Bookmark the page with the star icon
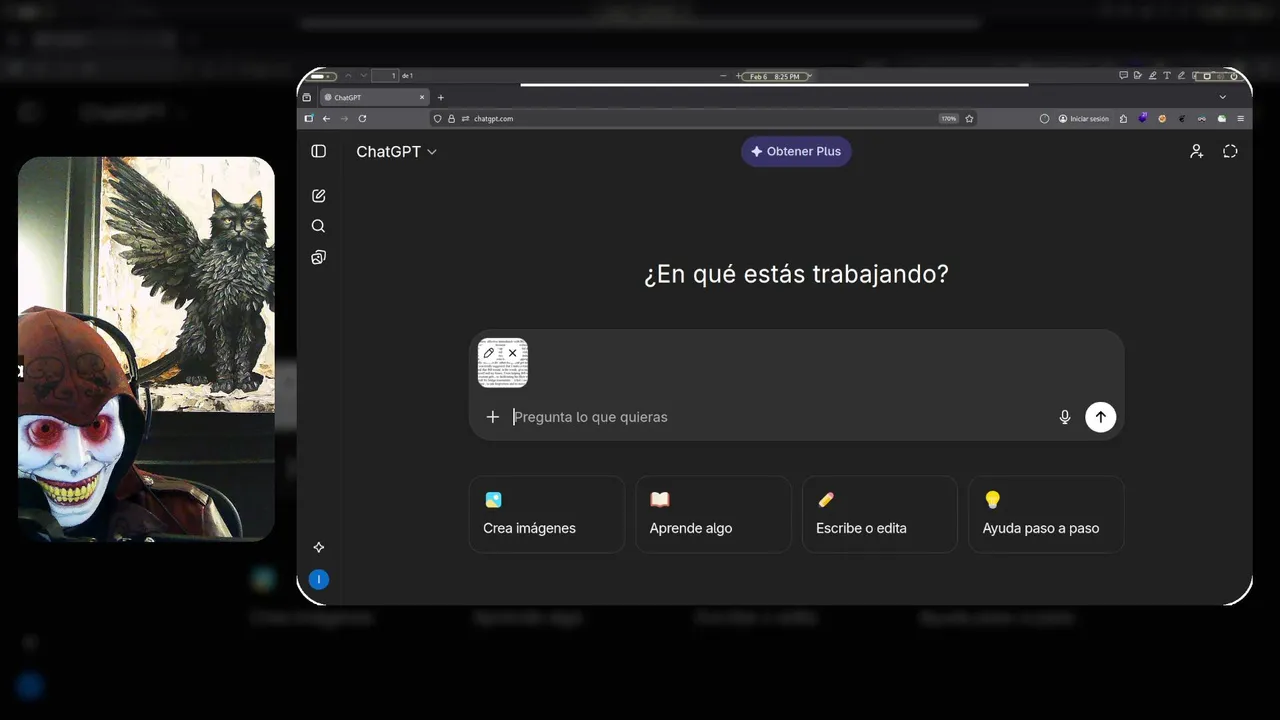The image size is (1280, 720). tap(969, 118)
